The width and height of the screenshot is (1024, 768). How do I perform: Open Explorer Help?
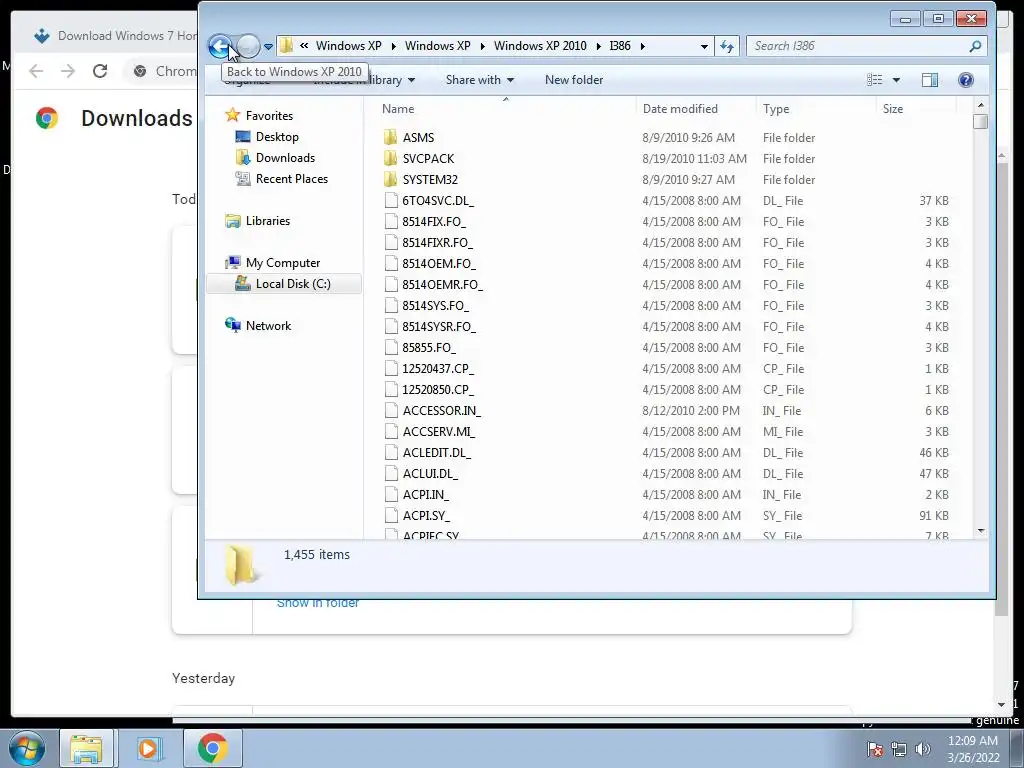pyautogui.click(x=966, y=80)
